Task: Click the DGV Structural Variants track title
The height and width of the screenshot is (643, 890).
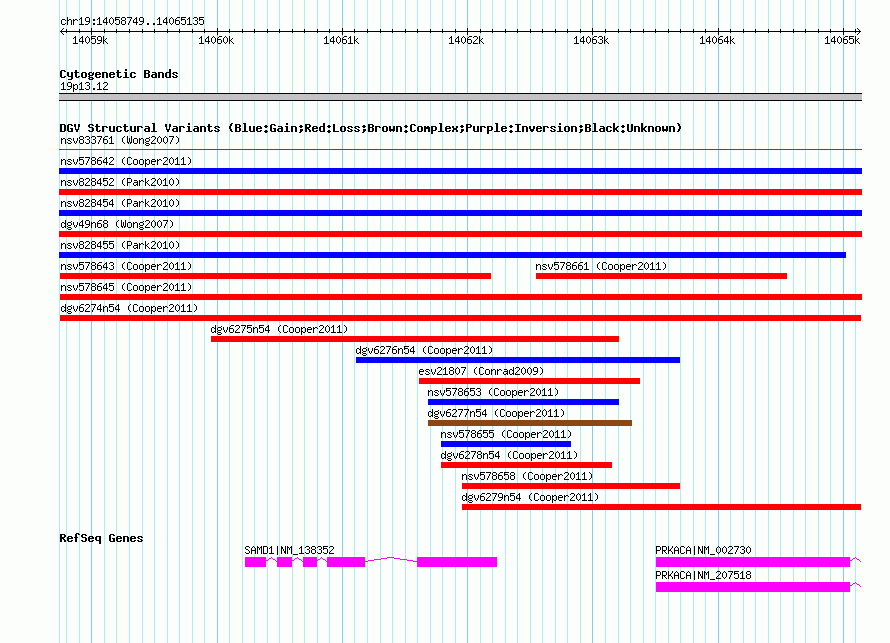Action: (370, 128)
